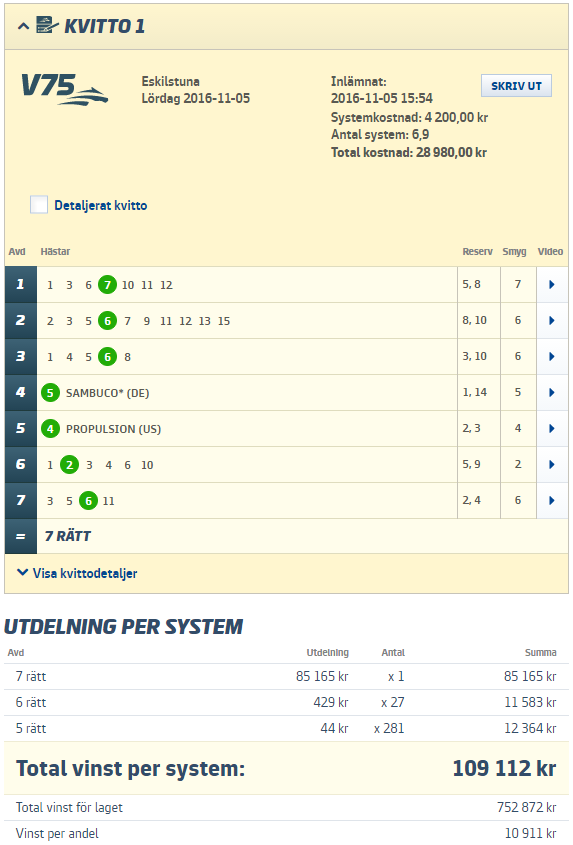This screenshot has width=573, height=845.
Task: Click the receipt icon beside Kvitto 1
Action: pyautogui.click(x=47, y=25)
